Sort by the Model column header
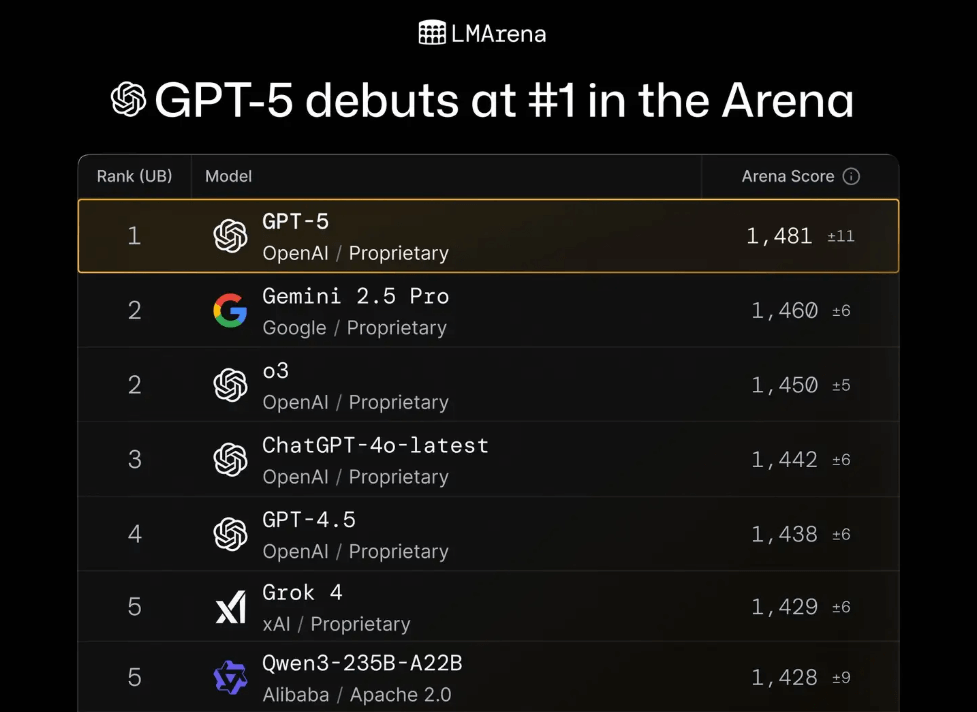 pyautogui.click(x=229, y=176)
